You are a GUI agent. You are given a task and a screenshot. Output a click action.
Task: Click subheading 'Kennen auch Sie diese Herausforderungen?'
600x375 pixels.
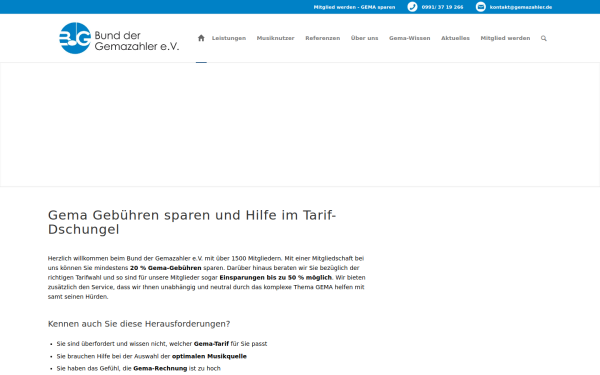pos(139,324)
